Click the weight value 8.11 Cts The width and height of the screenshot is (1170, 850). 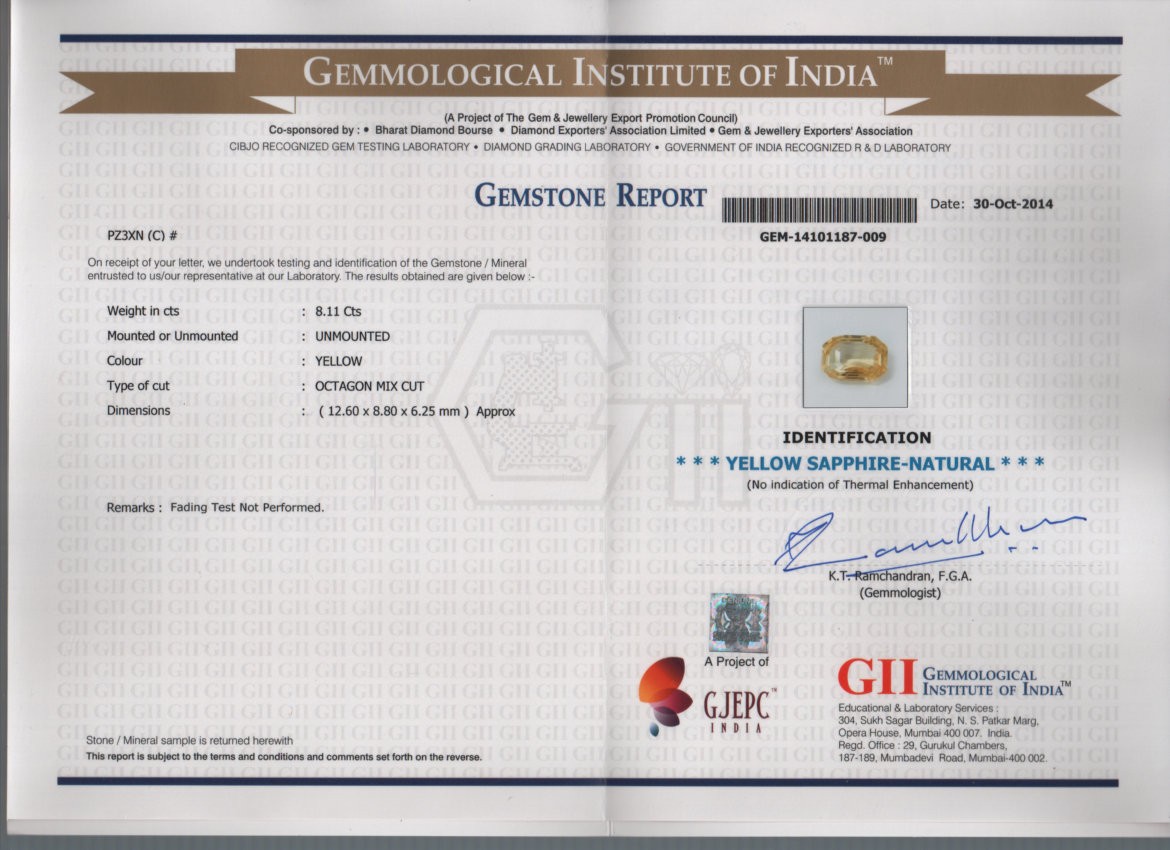(338, 311)
